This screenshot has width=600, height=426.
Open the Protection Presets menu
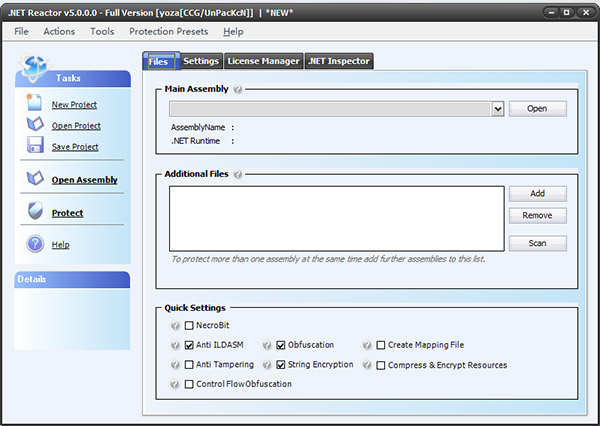(x=169, y=31)
